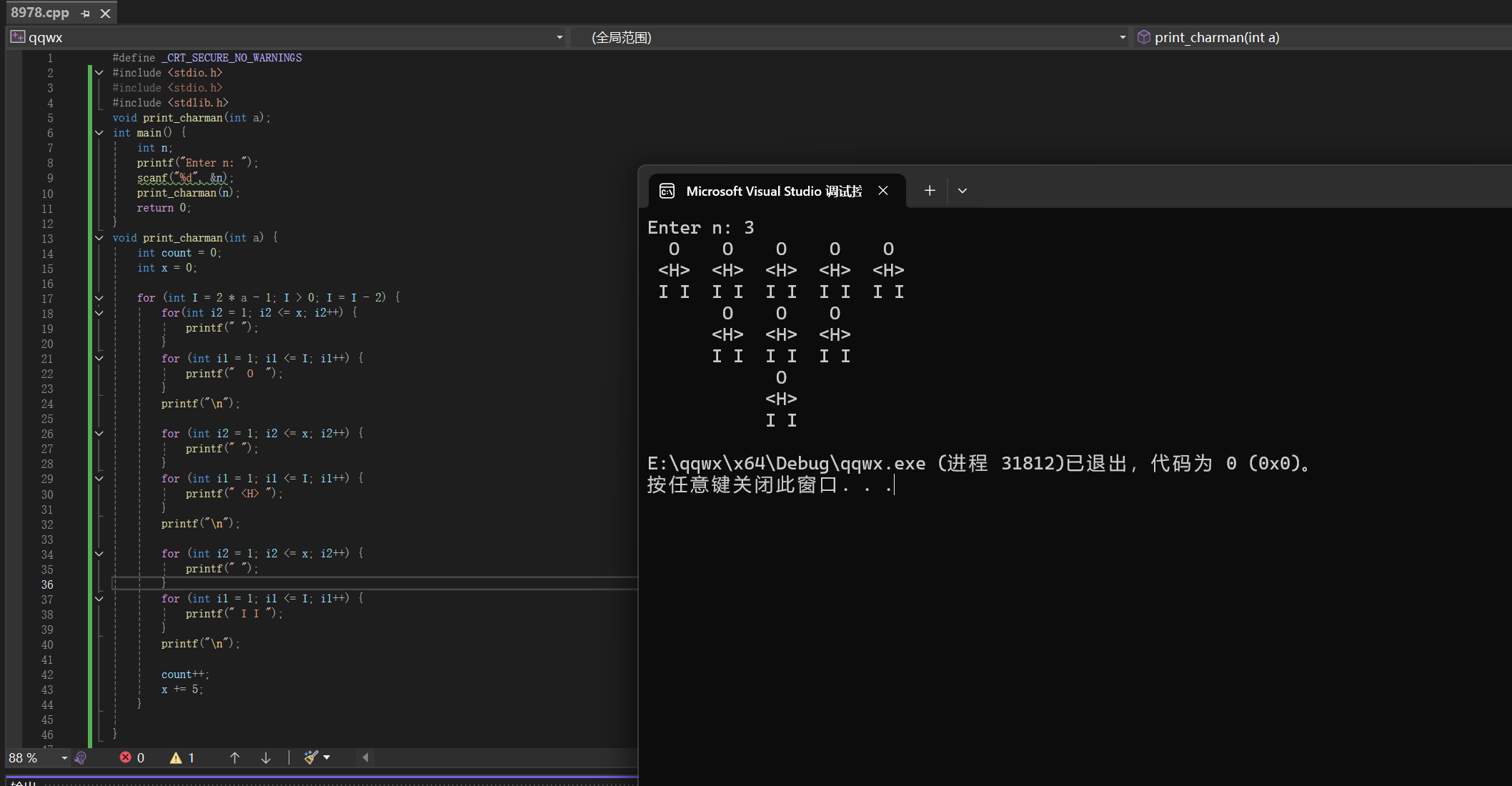
Task: Collapse the outer for loop on line 17
Action: pos(99,298)
